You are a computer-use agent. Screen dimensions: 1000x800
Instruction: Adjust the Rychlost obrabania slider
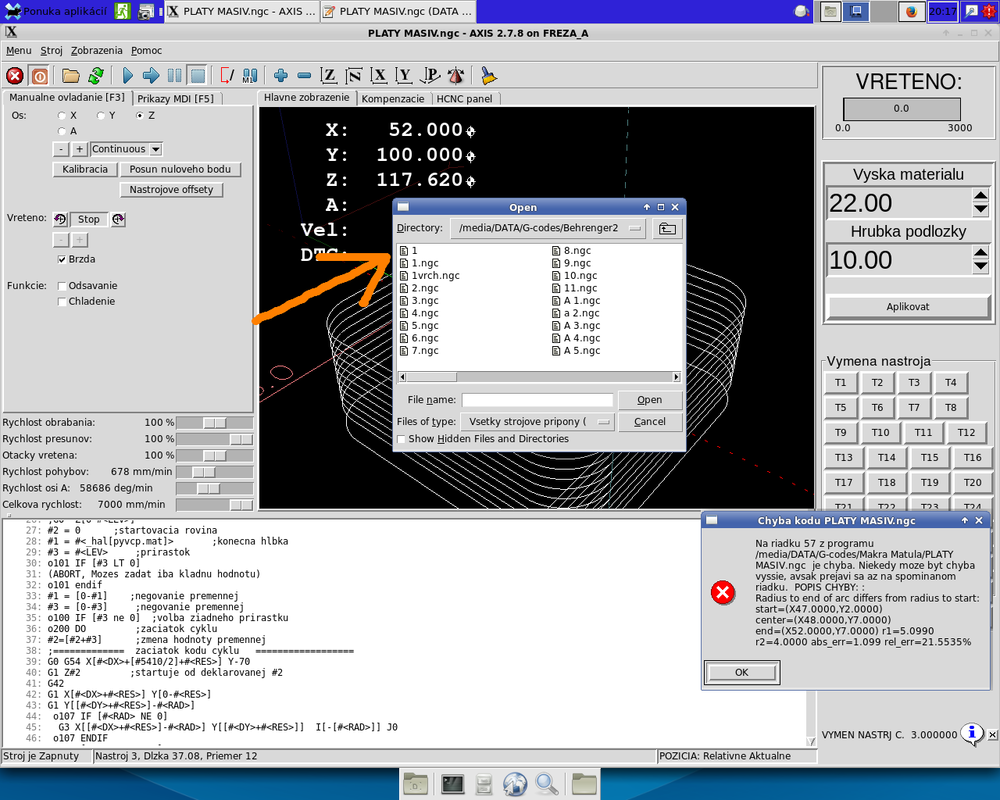coord(215,423)
